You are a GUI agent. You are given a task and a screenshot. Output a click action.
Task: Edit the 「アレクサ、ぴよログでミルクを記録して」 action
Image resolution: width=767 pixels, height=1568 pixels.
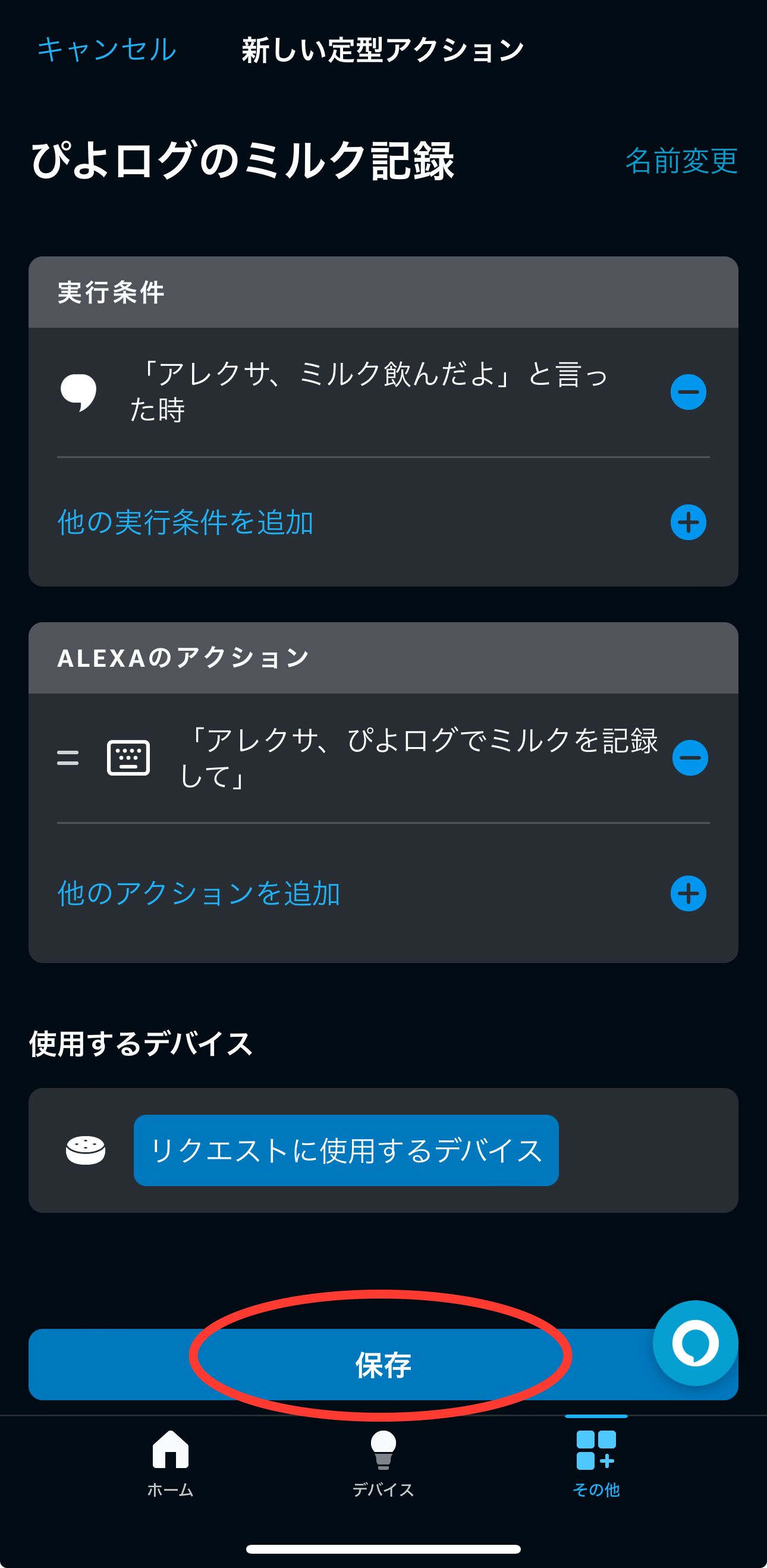(420, 758)
